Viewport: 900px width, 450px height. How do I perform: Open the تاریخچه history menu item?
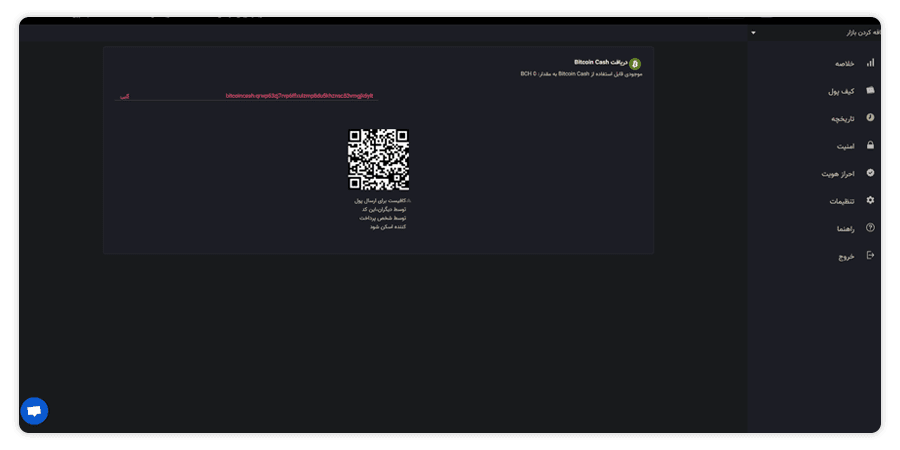point(843,119)
